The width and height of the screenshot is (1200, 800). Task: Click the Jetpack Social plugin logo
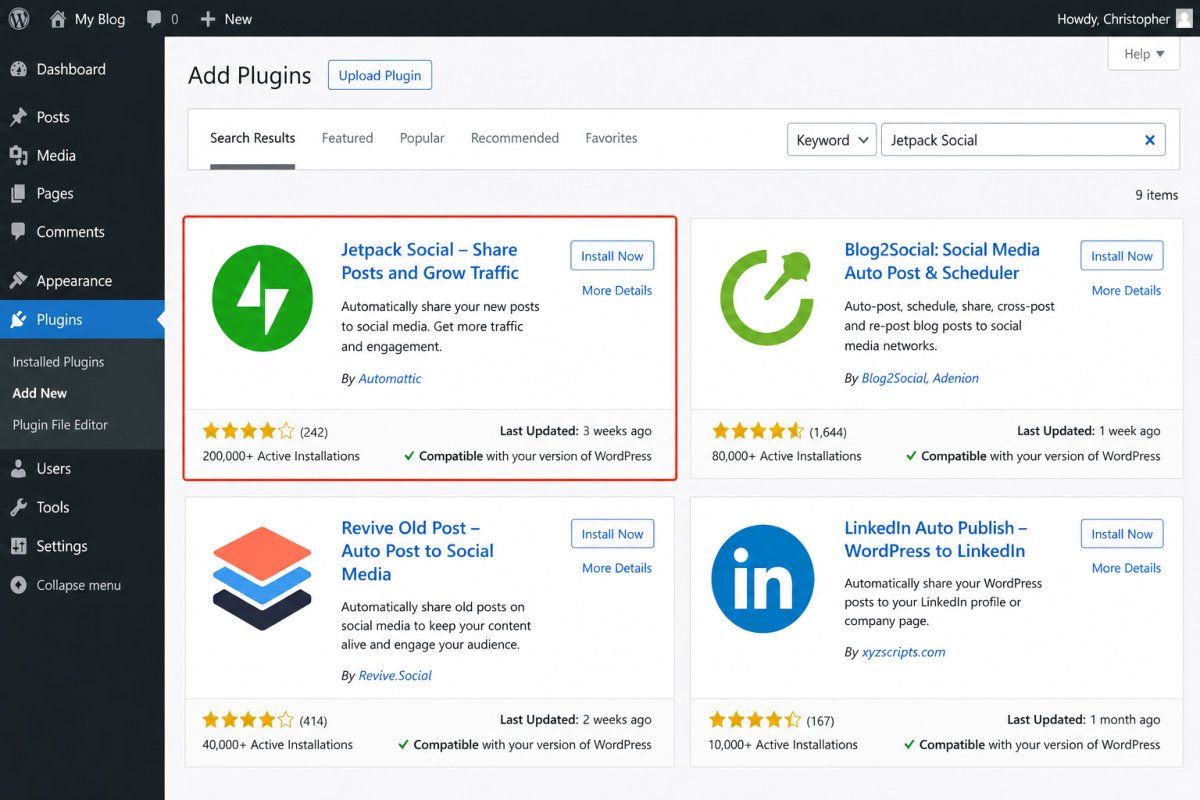pyautogui.click(x=263, y=300)
